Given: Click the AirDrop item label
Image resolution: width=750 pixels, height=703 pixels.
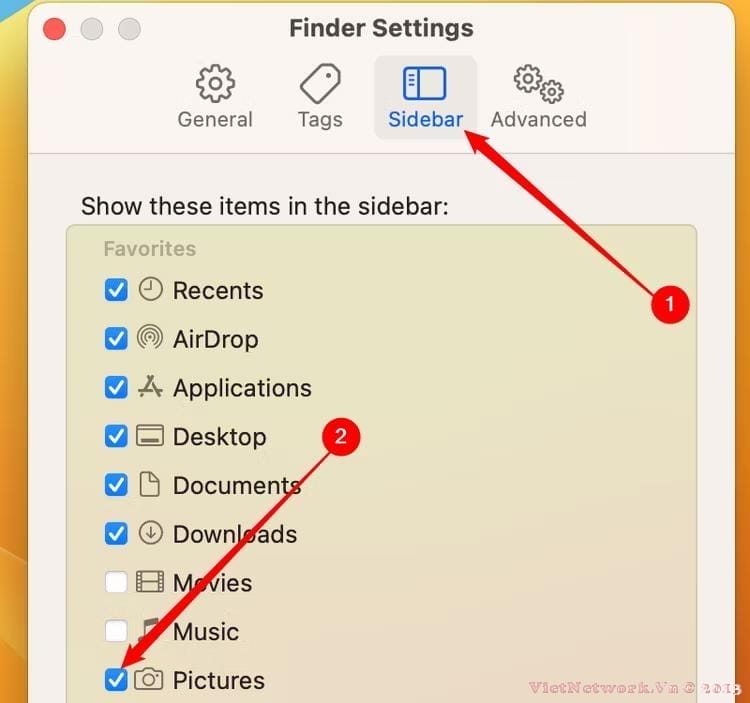Looking at the screenshot, I should 216,340.
